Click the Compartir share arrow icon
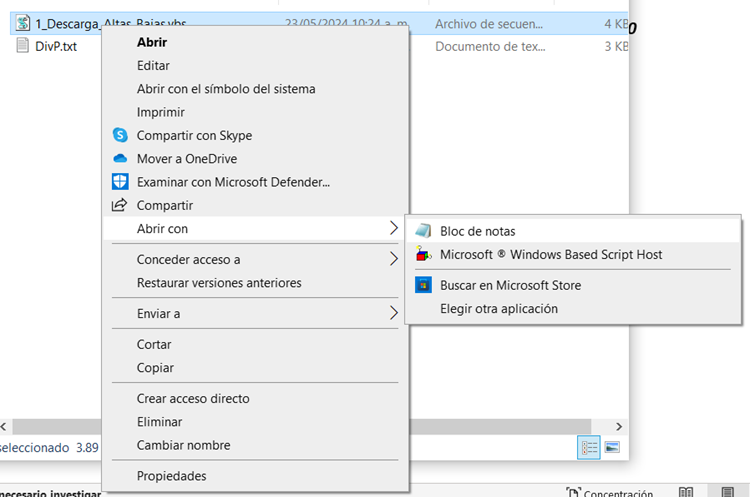The height and width of the screenshot is (497, 750). tap(120, 205)
